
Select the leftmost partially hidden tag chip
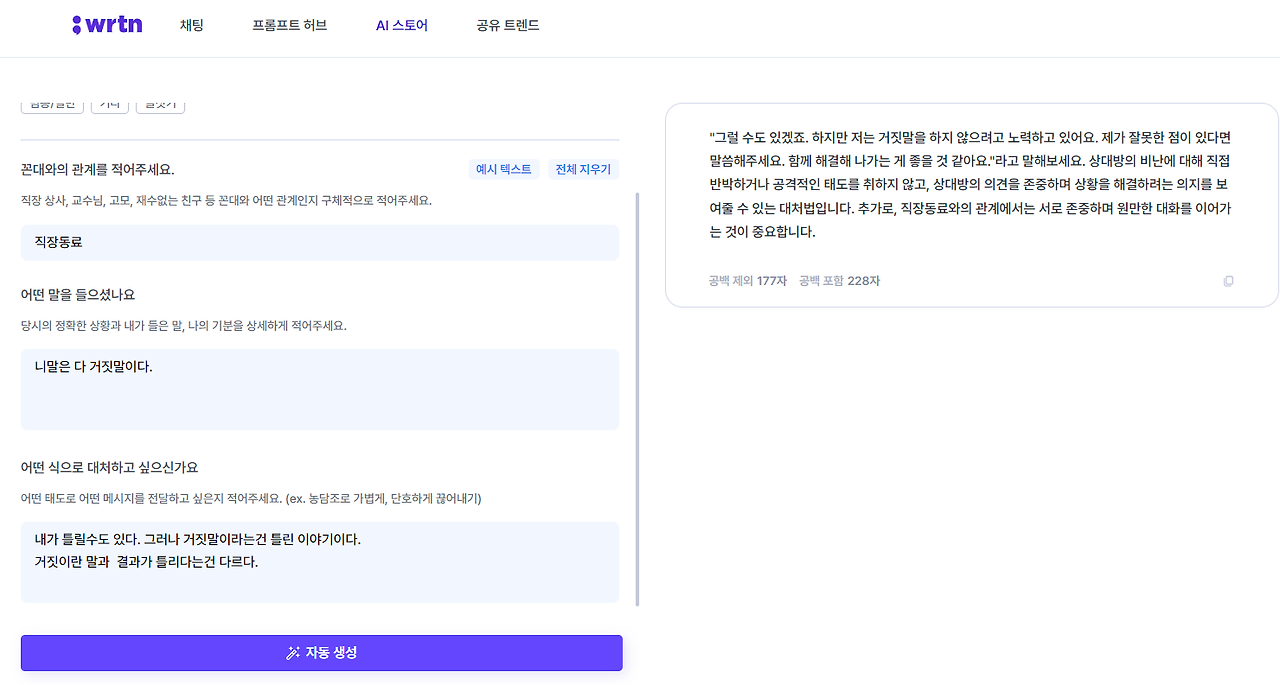(52, 106)
